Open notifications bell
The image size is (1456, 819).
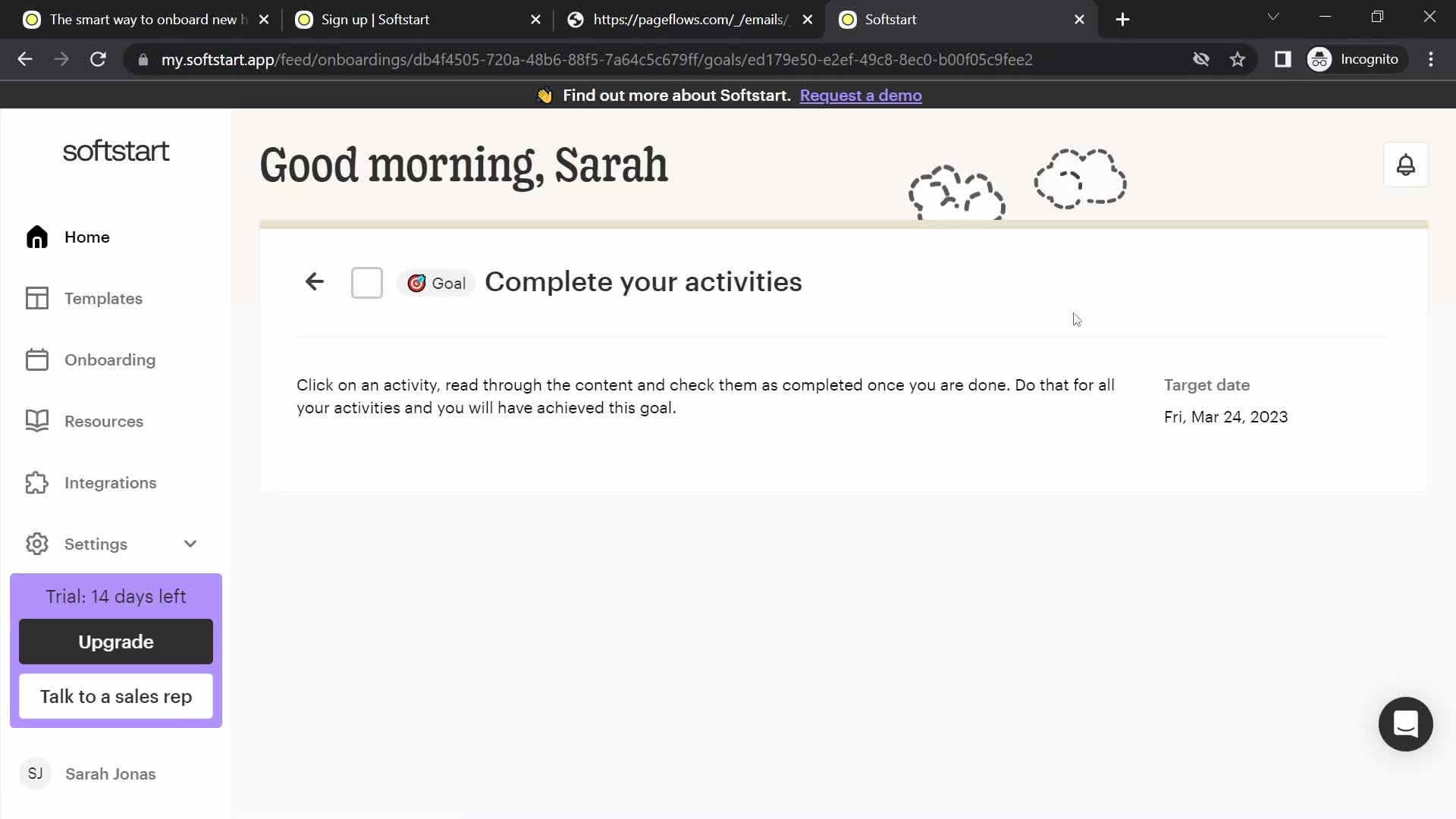(1406, 165)
